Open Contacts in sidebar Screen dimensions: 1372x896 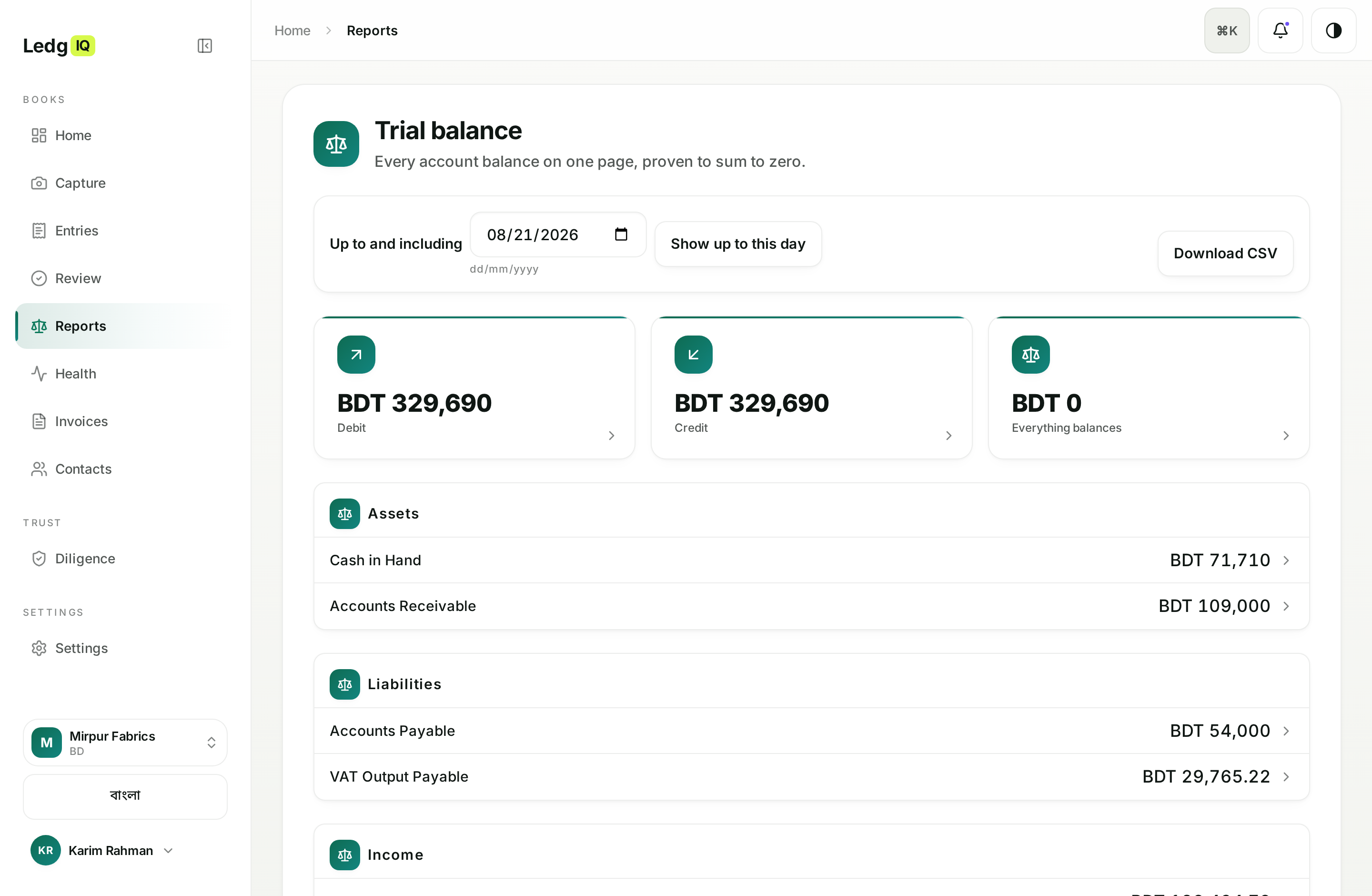pos(121,469)
